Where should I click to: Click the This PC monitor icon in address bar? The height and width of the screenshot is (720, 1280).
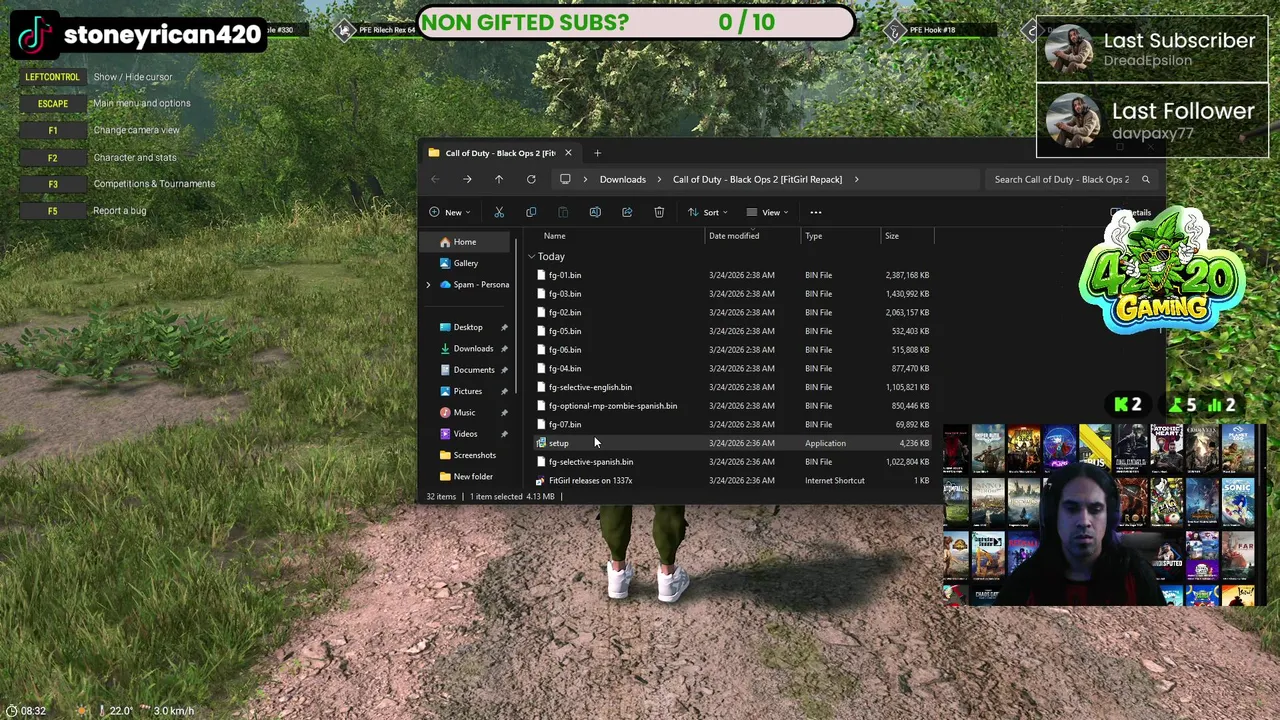(565, 179)
